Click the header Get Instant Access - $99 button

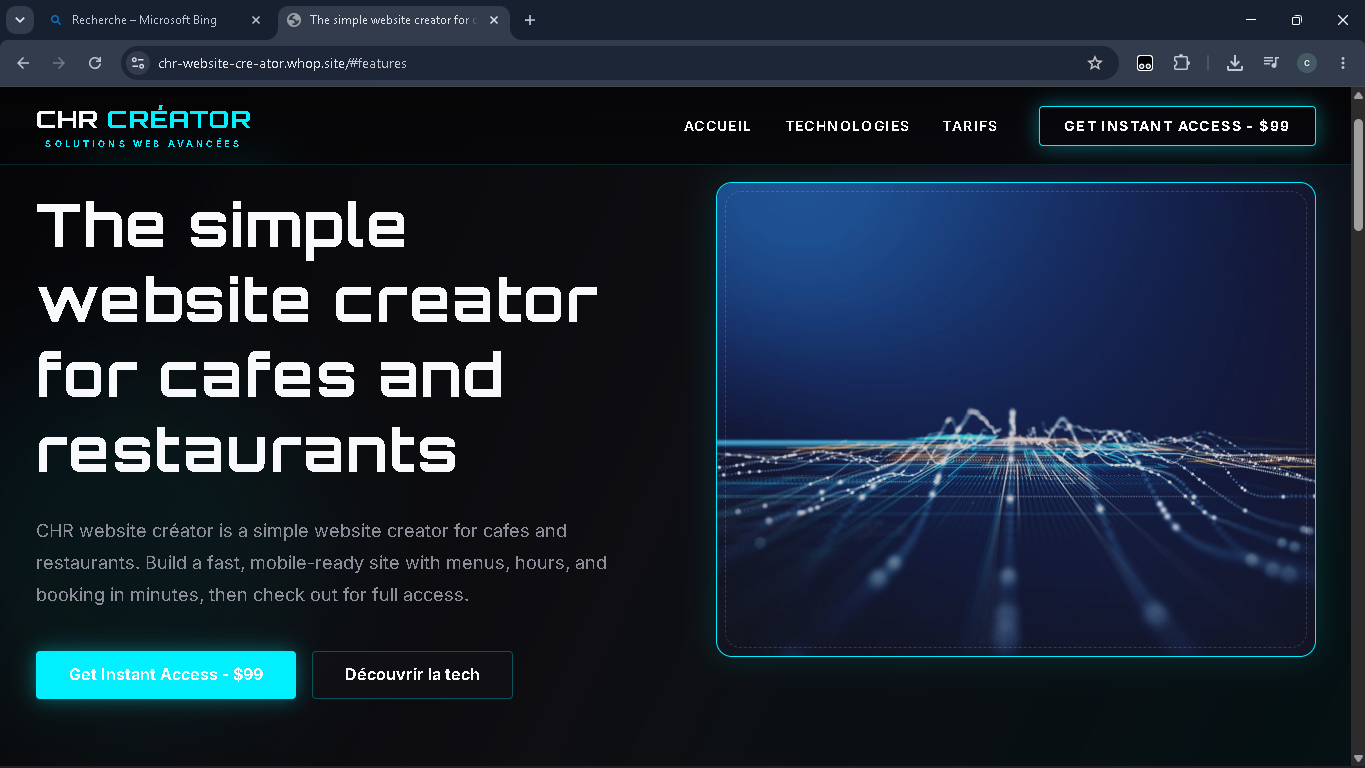point(1177,126)
